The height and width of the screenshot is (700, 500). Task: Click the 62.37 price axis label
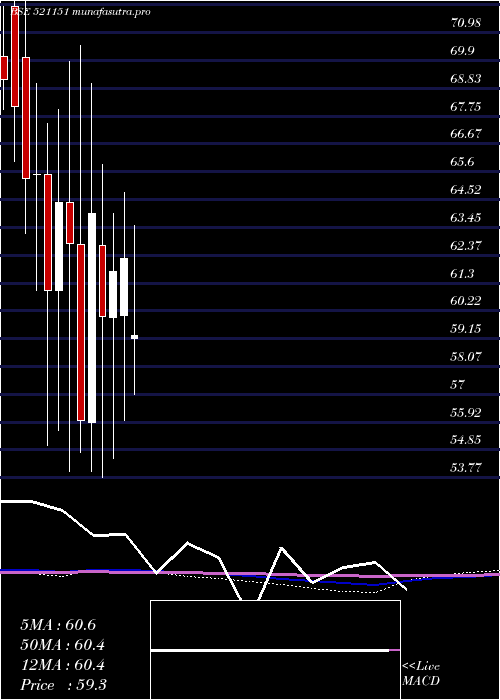[466, 245]
